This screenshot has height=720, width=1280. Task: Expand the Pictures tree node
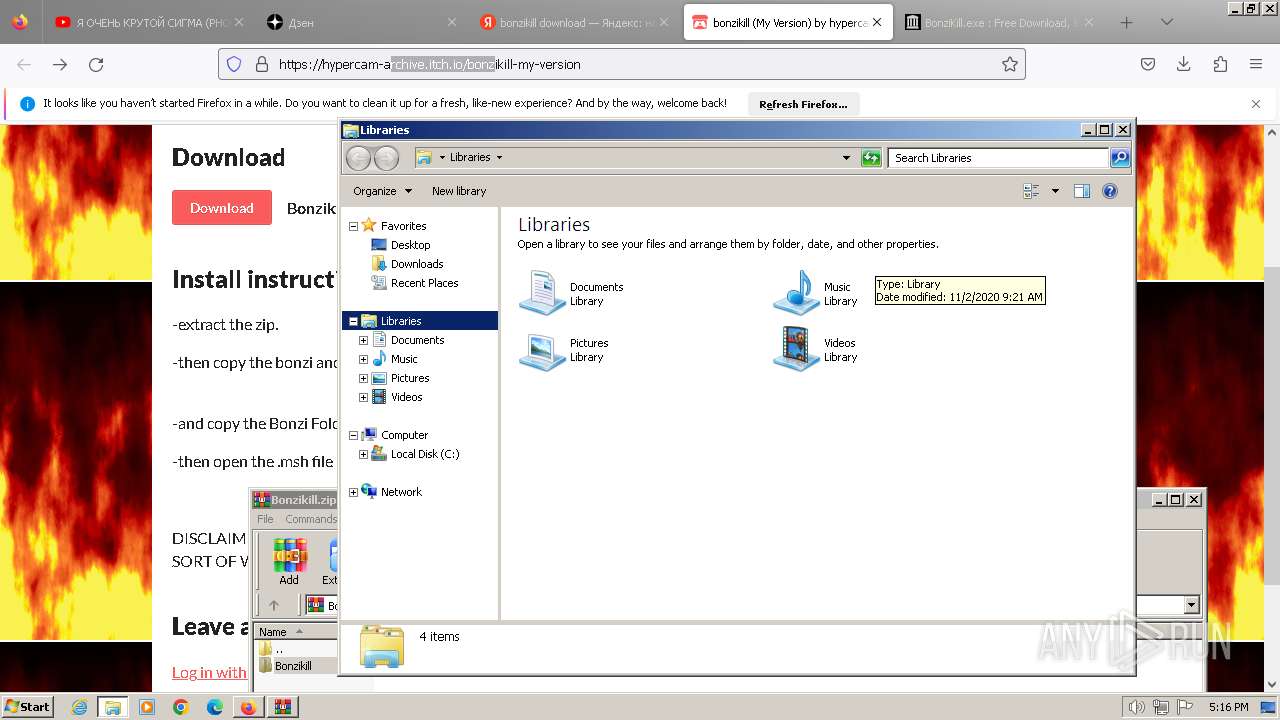pos(364,378)
